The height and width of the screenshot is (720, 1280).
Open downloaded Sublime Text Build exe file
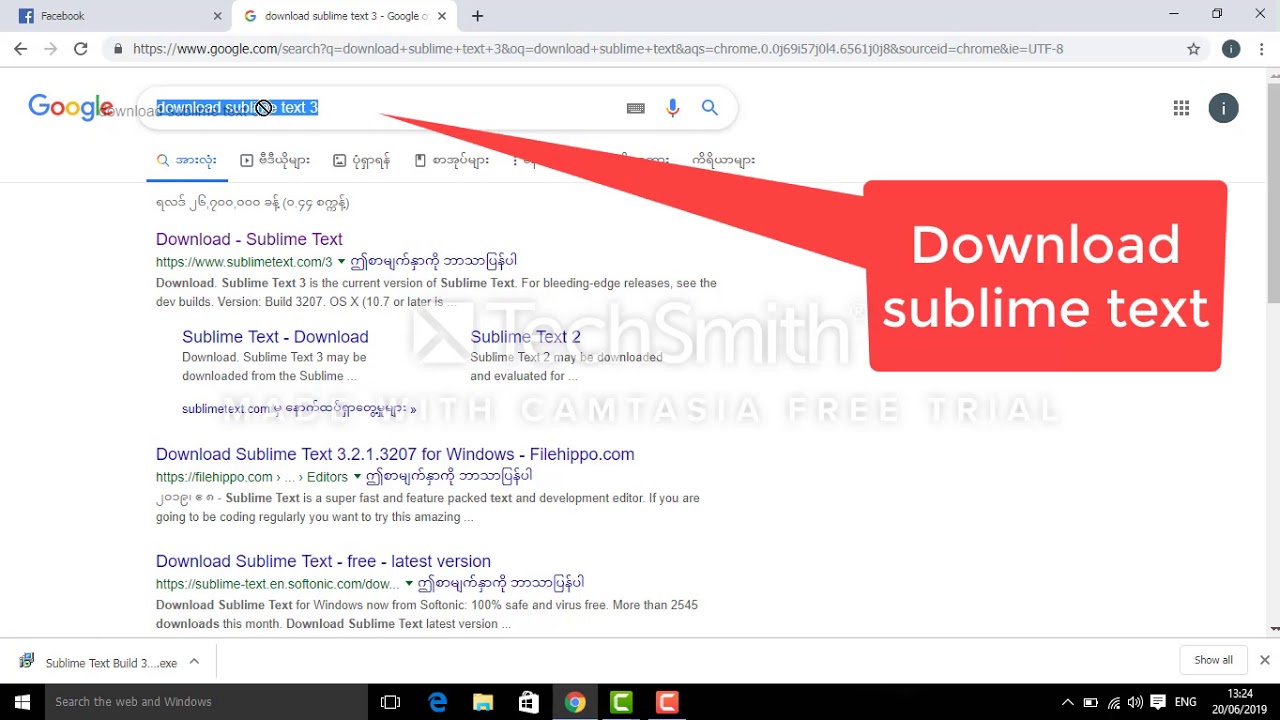pyautogui.click(x=98, y=663)
